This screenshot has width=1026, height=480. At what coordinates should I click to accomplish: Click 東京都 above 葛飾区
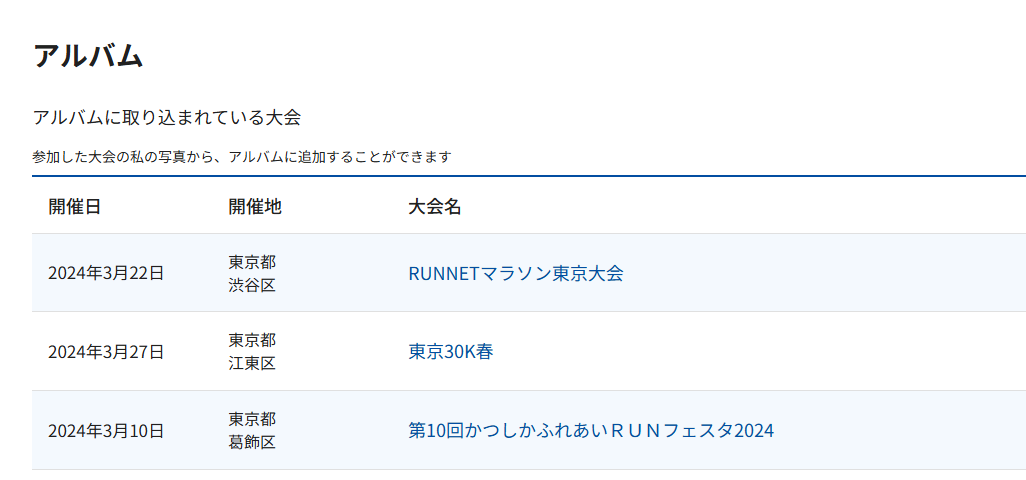tap(251, 419)
